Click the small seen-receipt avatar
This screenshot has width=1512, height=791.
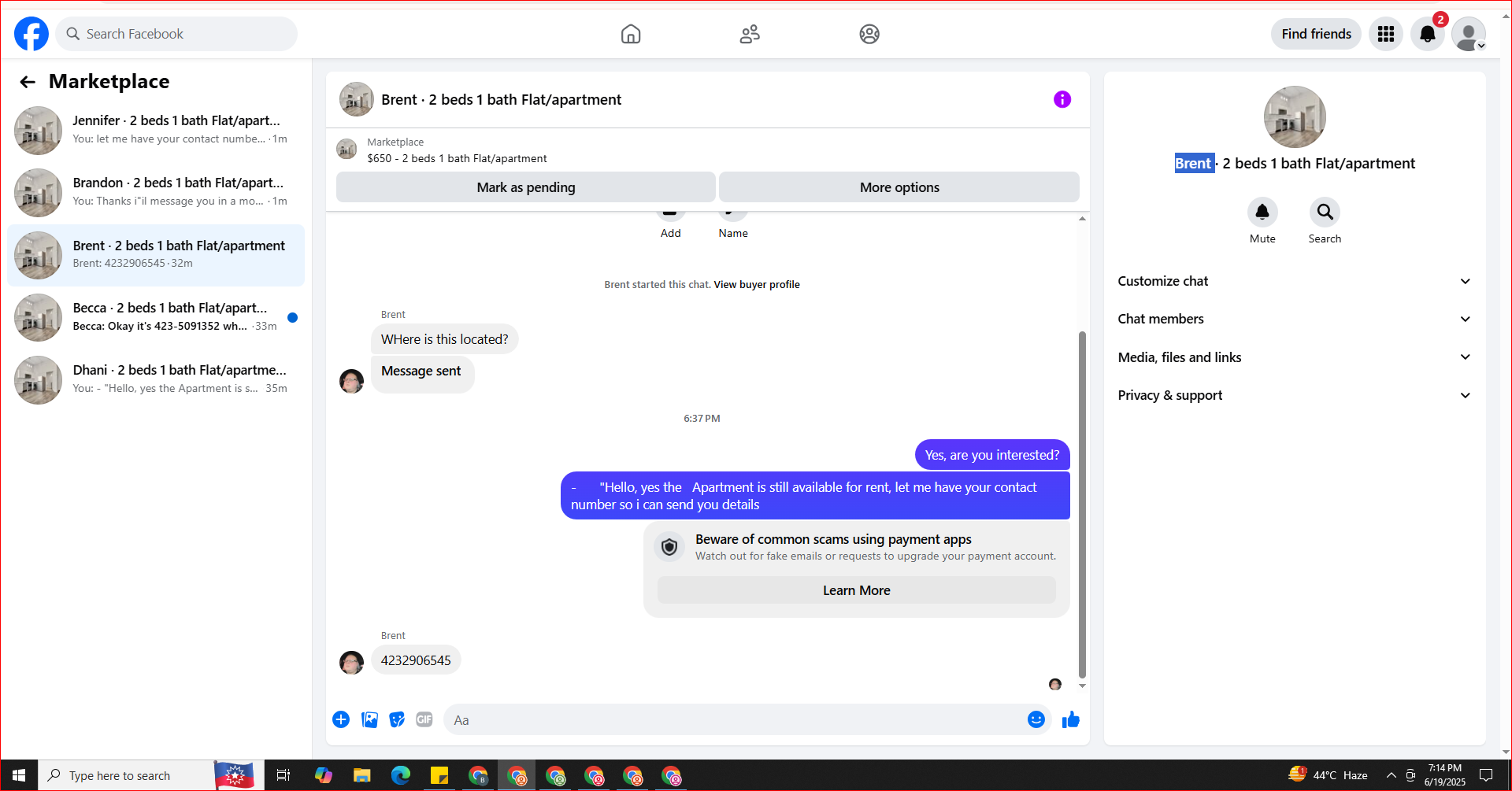[x=1055, y=684]
